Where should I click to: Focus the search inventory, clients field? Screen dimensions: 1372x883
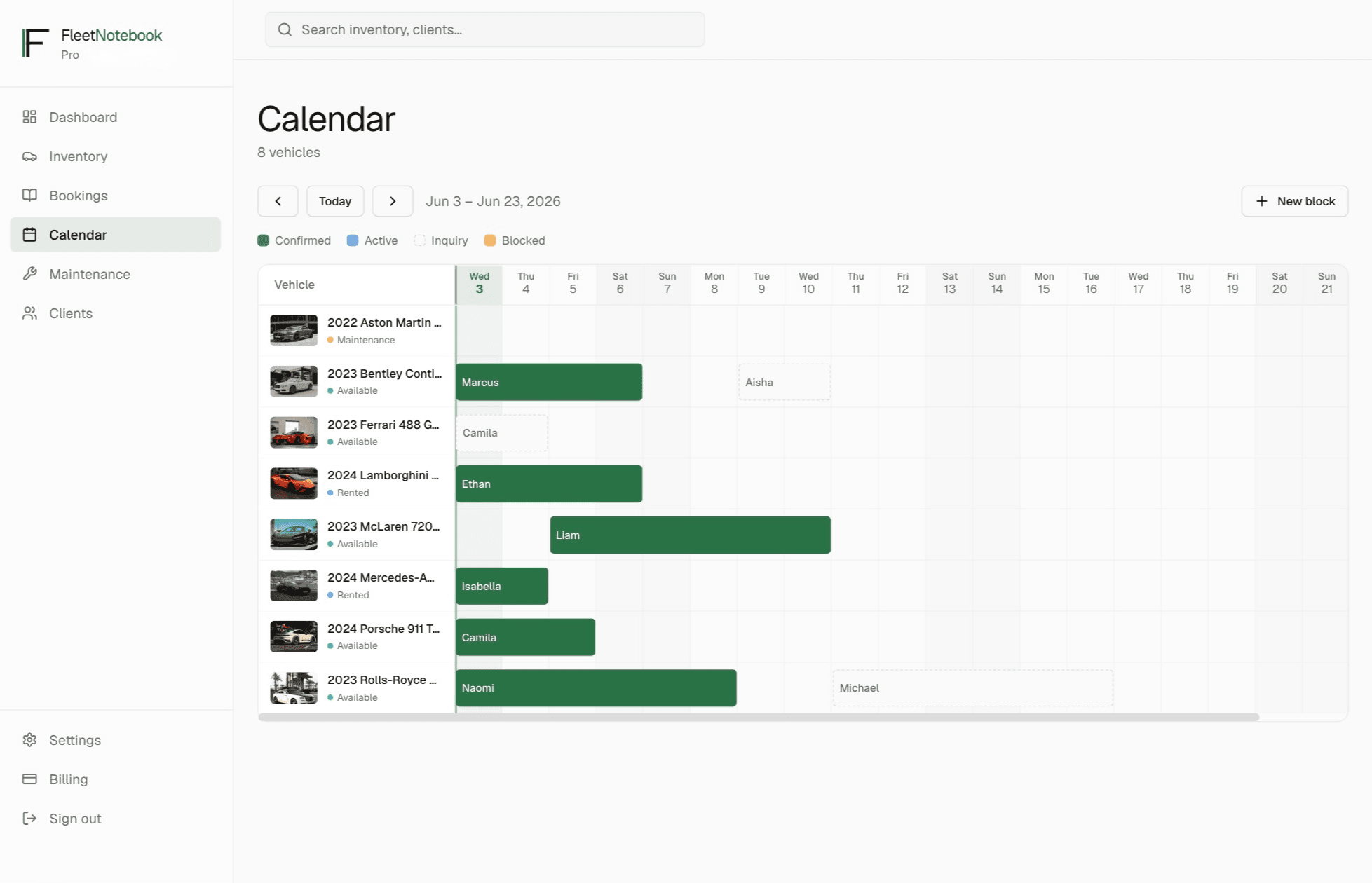[x=484, y=29]
